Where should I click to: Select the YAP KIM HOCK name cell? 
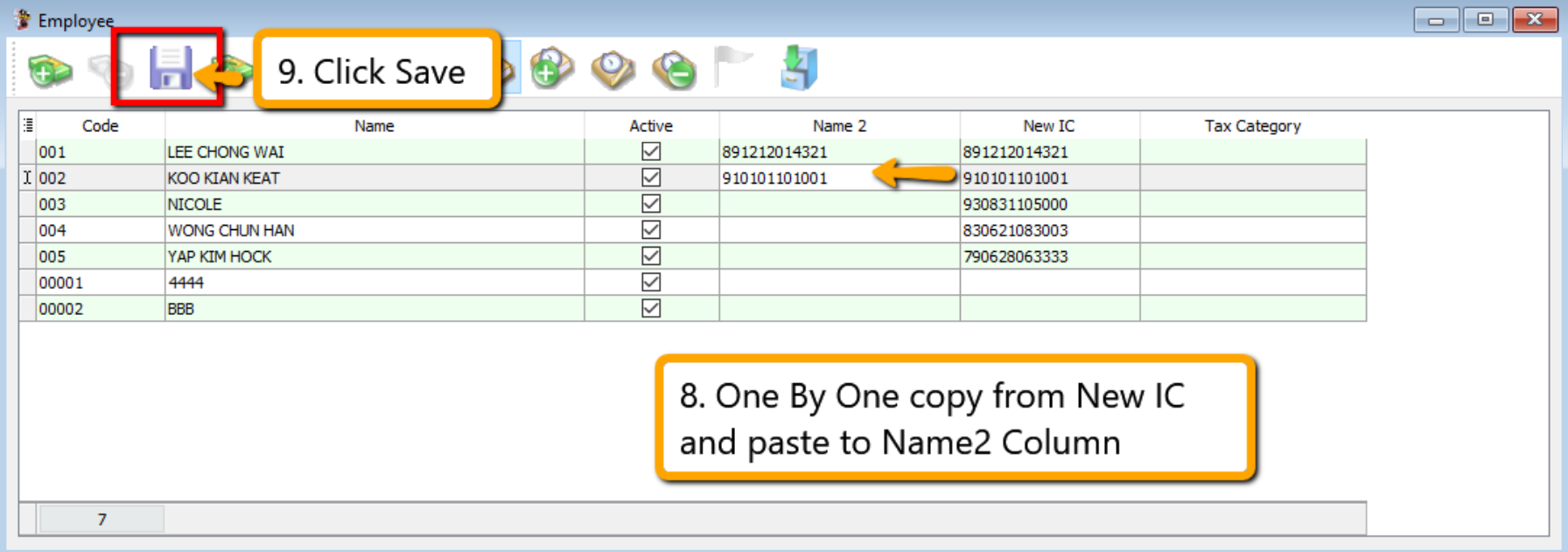click(x=374, y=256)
